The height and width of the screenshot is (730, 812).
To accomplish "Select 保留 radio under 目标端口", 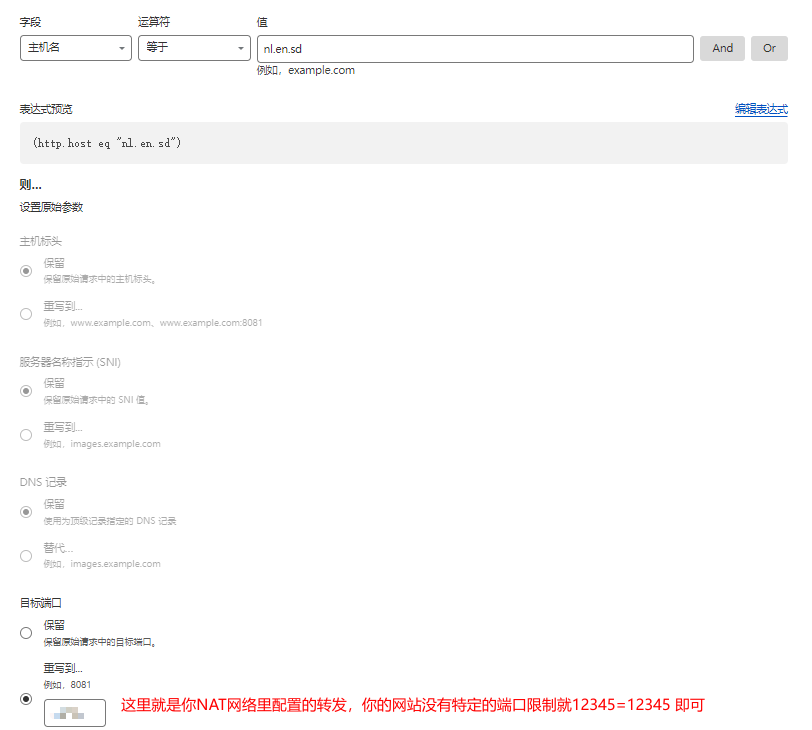I will point(26,633).
